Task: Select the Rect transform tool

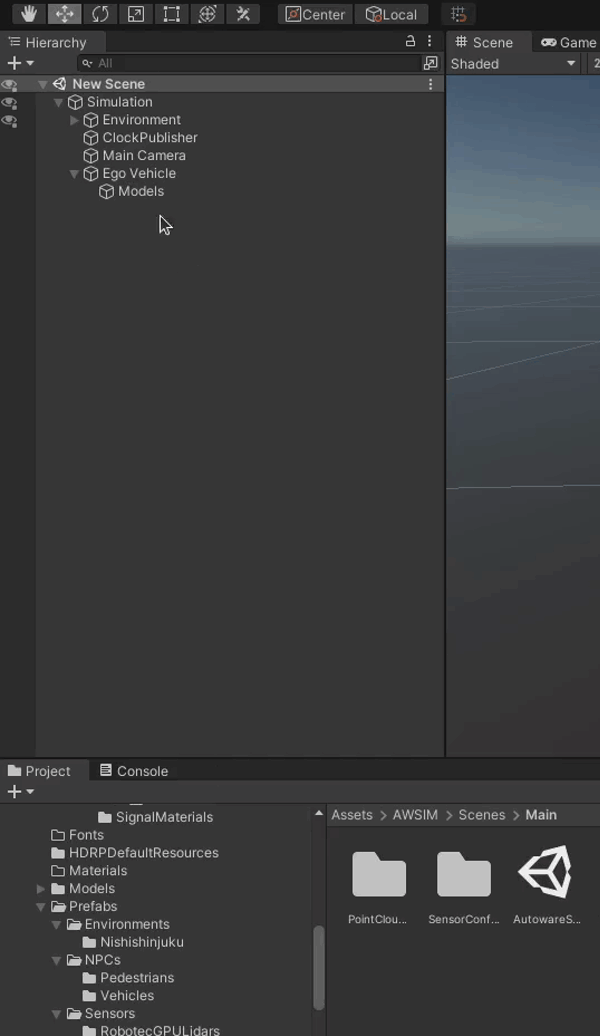Action: (172, 14)
